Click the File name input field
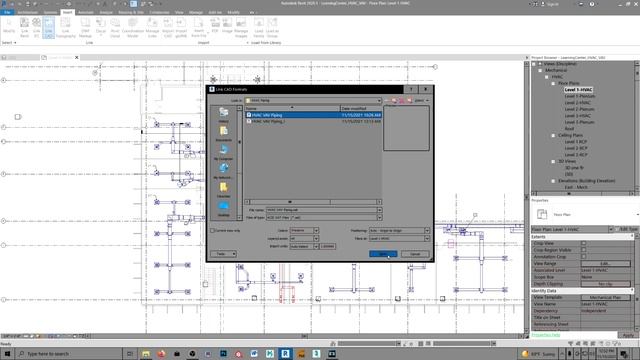This screenshot has width=640, height=360. pos(322,210)
